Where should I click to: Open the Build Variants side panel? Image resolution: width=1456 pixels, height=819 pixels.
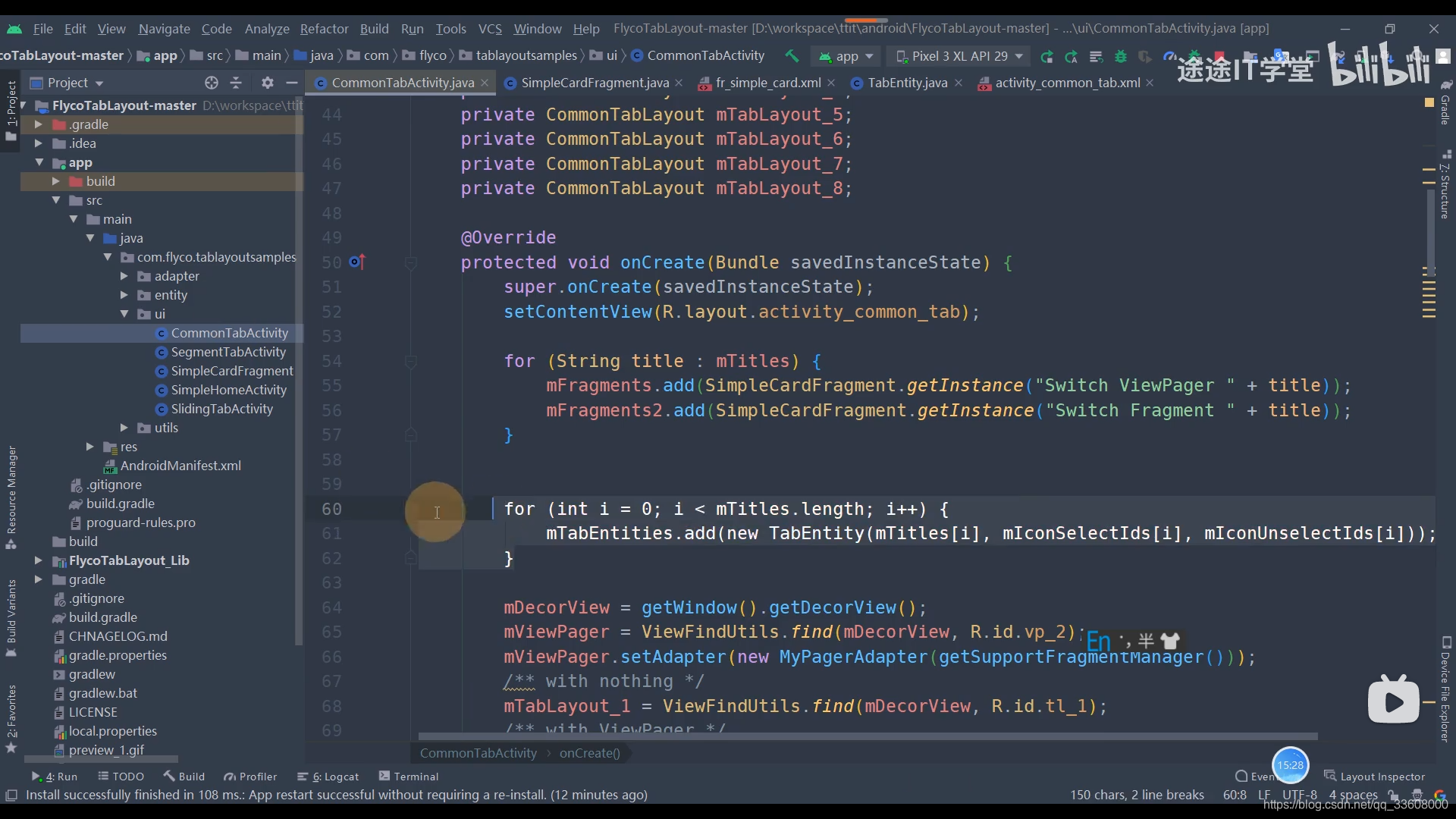(11, 618)
